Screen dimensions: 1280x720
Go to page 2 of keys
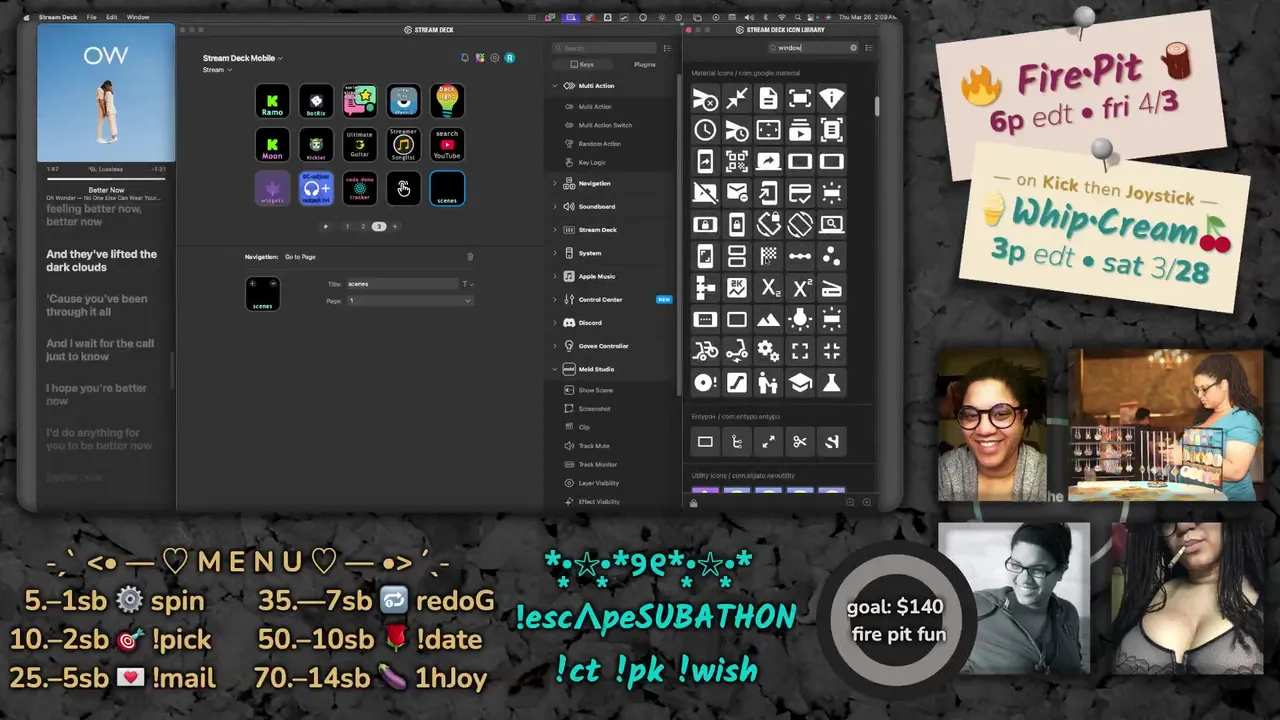[x=363, y=227]
